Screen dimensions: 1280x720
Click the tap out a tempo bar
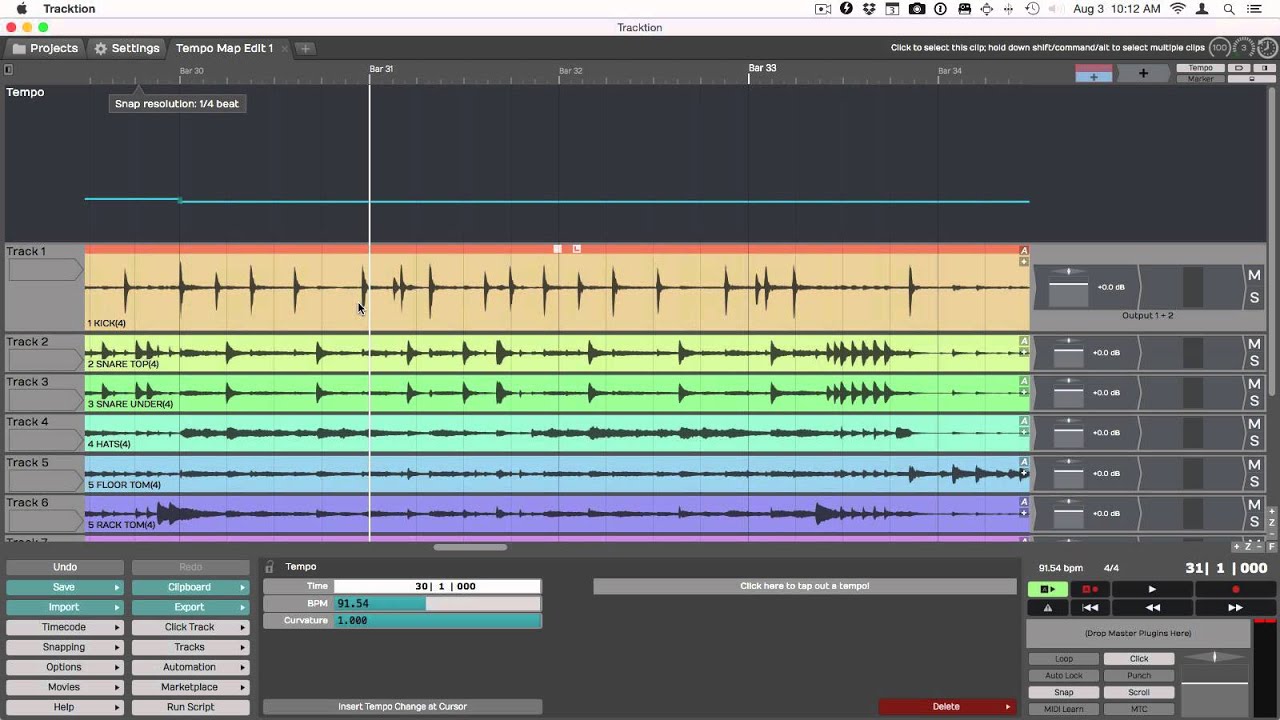click(x=804, y=586)
